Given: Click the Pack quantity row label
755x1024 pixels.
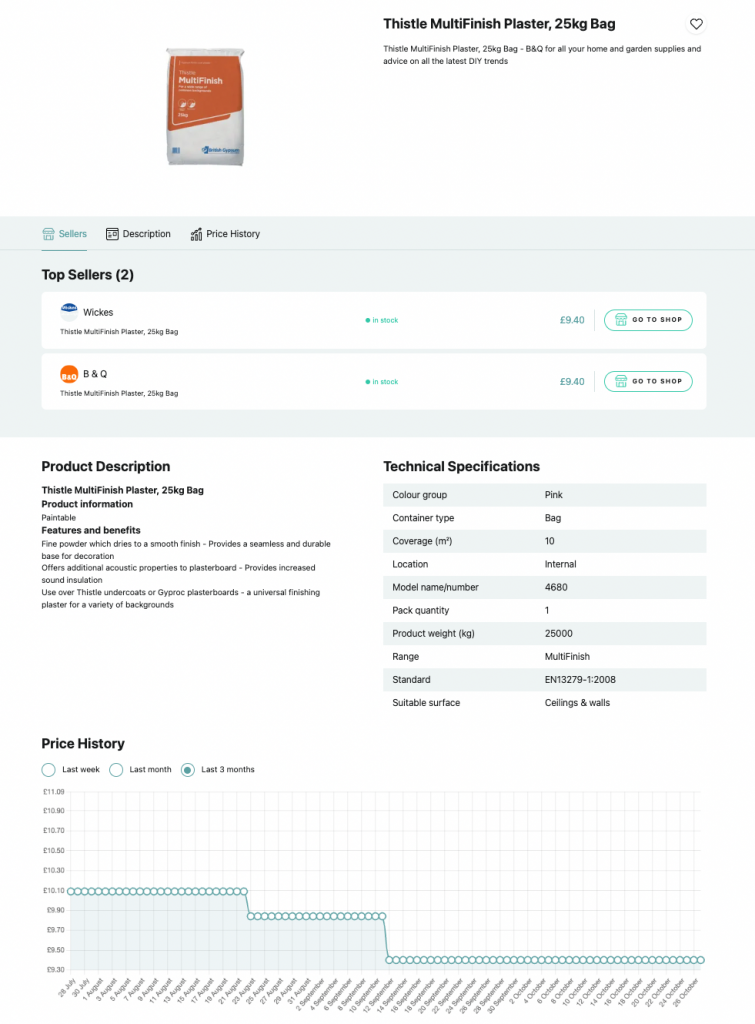Looking at the screenshot, I should [x=421, y=611].
